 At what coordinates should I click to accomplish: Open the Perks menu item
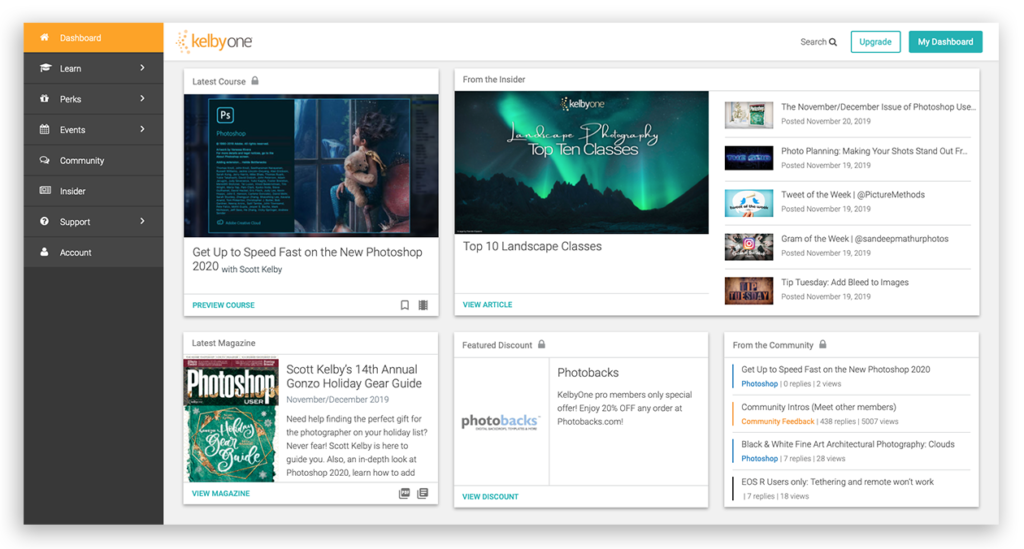[93, 99]
